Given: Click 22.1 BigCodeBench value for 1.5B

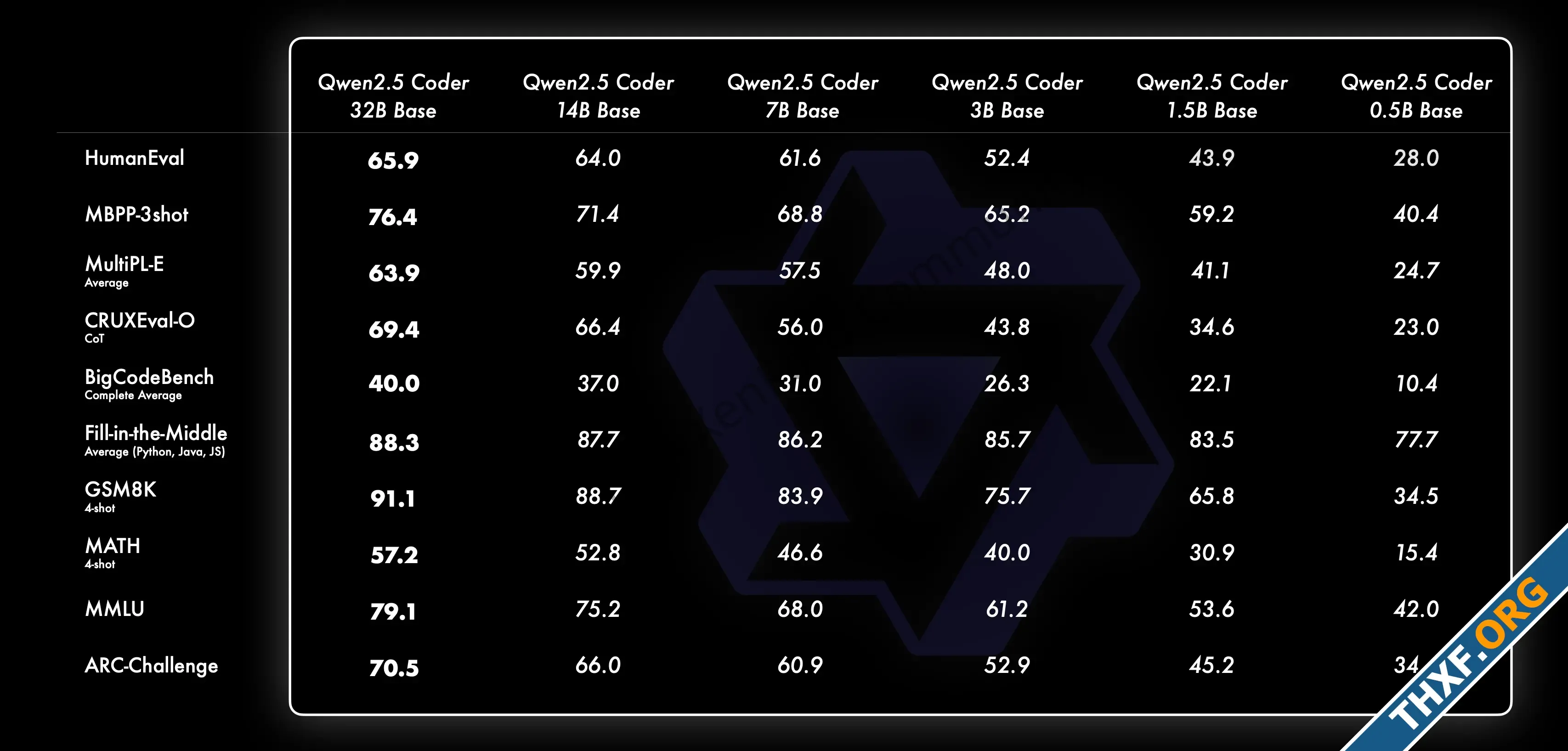Looking at the screenshot, I should point(1211,384).
